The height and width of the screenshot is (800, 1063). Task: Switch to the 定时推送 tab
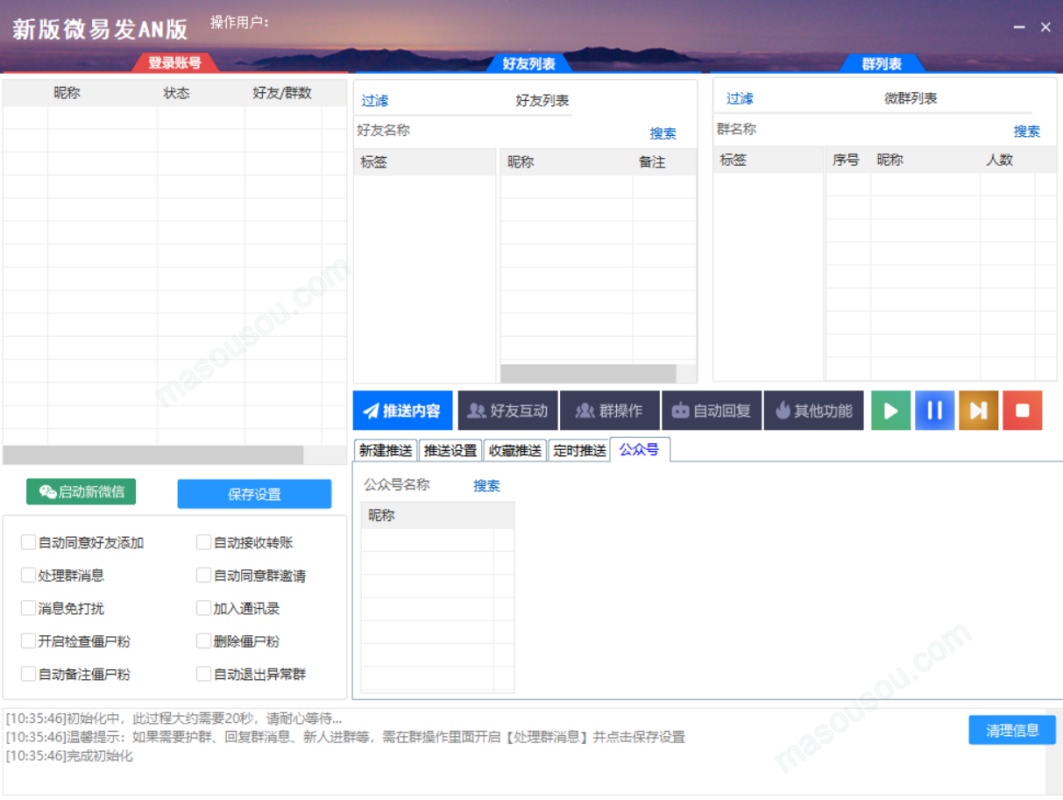[579, 450]
